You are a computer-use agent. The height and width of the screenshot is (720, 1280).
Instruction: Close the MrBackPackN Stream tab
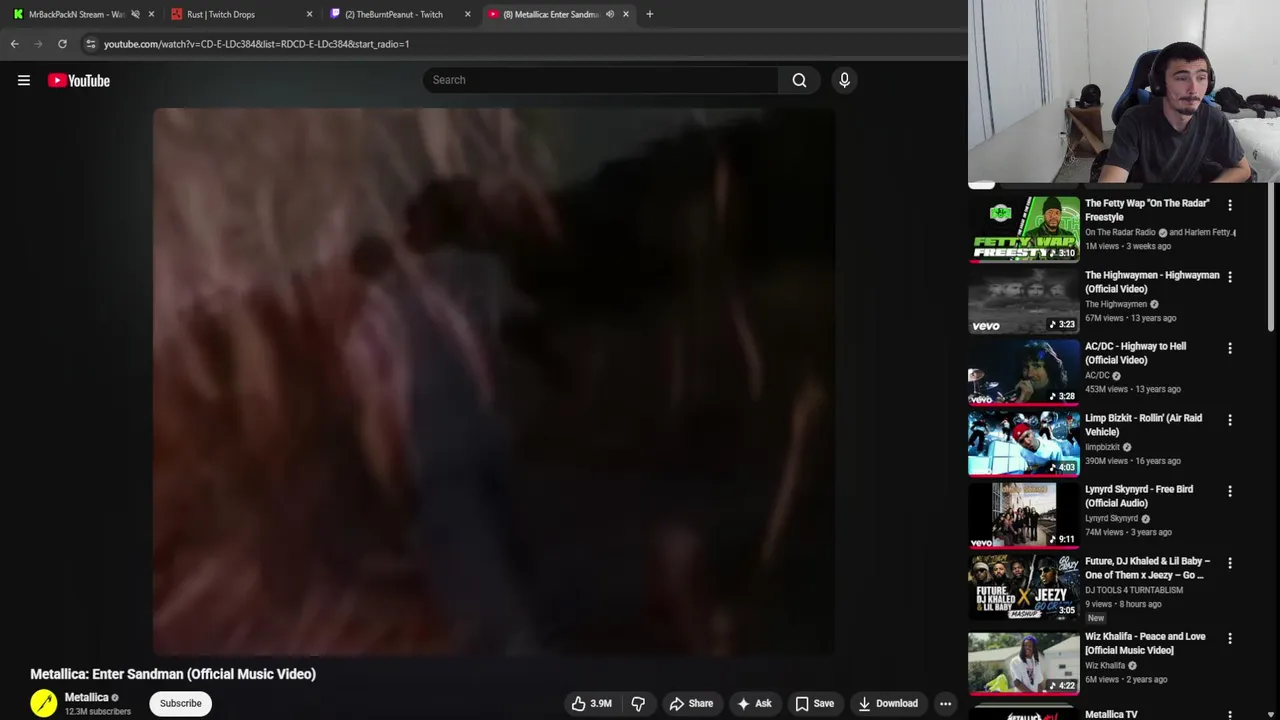(151, 14)
